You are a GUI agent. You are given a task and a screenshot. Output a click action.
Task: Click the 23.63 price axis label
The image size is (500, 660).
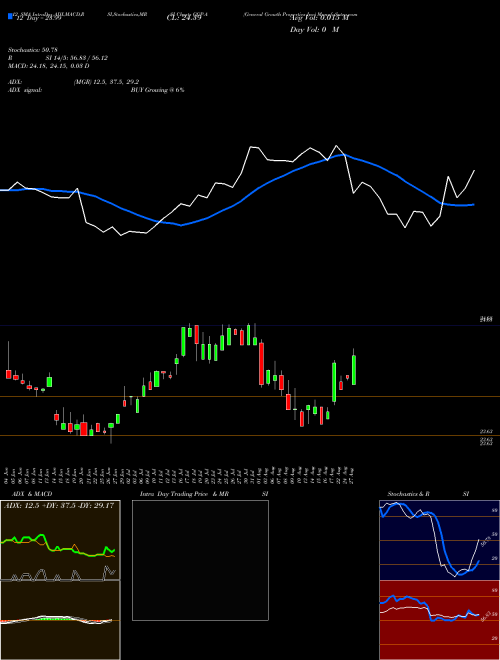pos(486,431)
